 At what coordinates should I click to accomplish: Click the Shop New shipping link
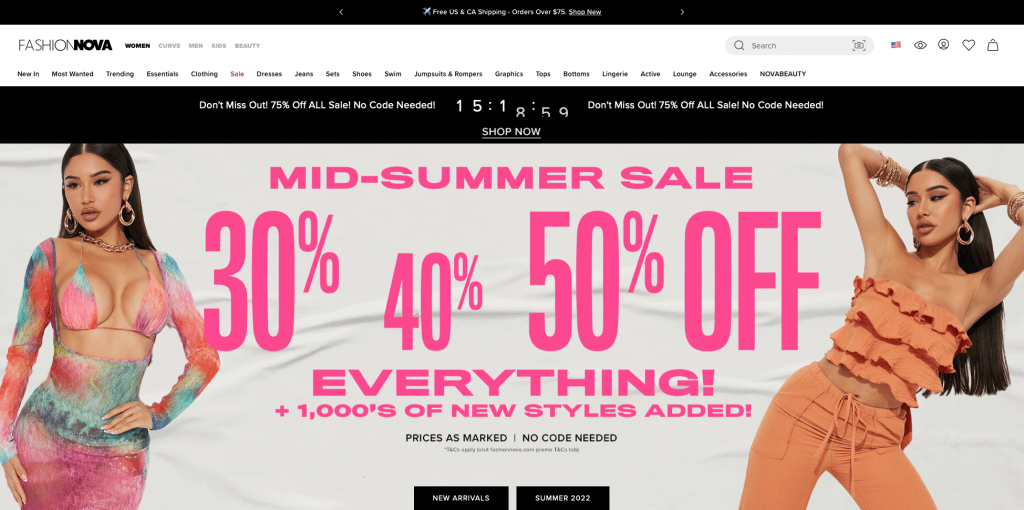click(585, 12)
